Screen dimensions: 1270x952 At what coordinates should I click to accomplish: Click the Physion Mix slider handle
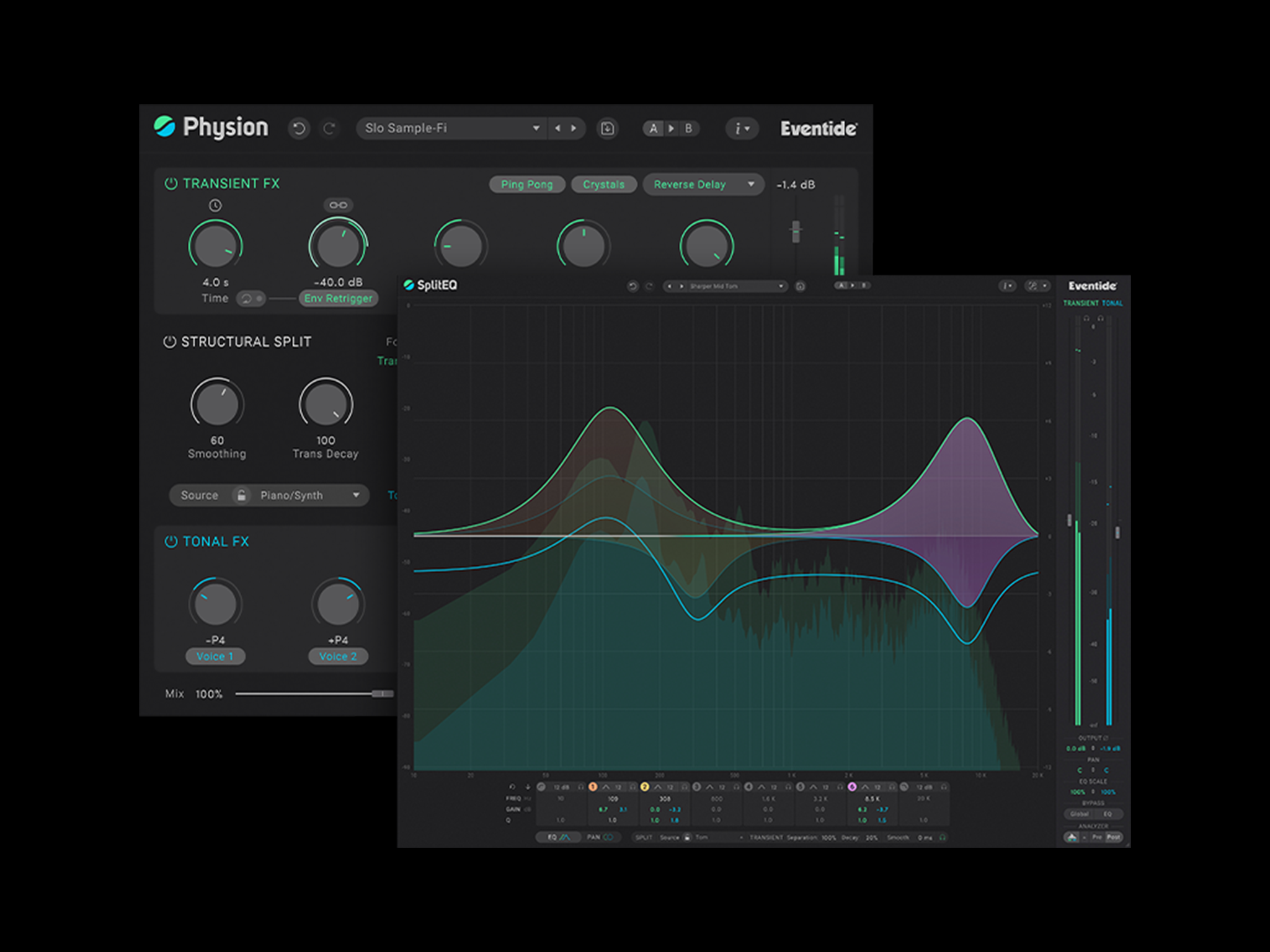(382, 694)
